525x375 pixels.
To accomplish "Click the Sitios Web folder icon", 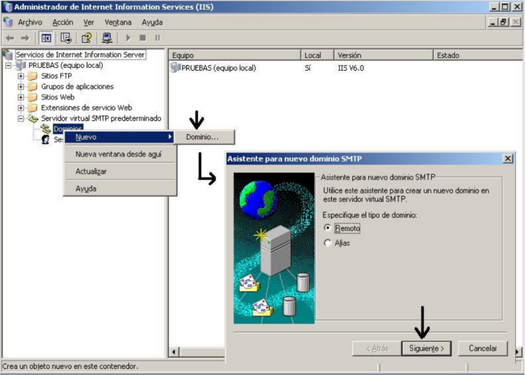I will 32,97.
